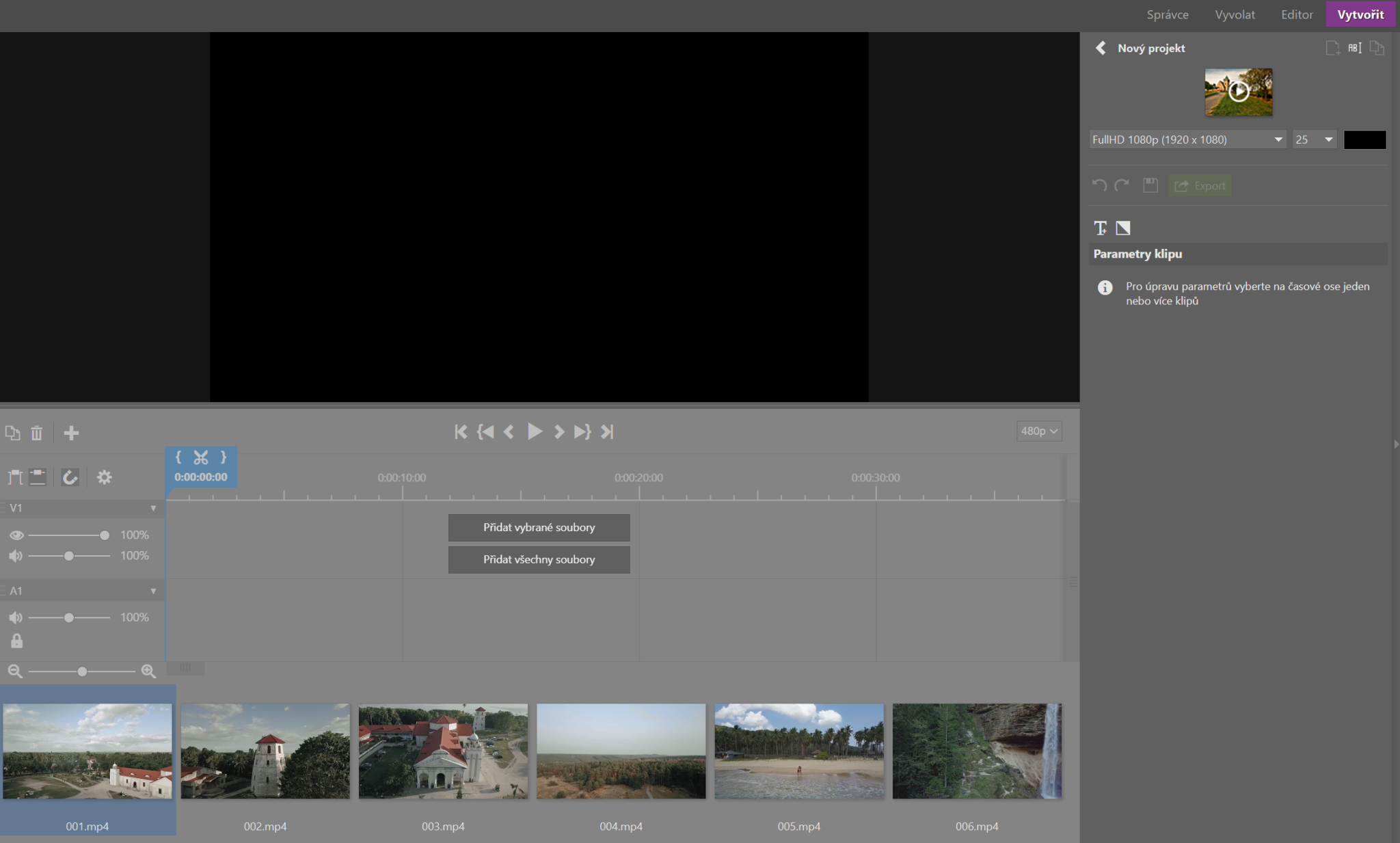Jump to the beginning of the timeline
1400x843 pixels.
461,431
